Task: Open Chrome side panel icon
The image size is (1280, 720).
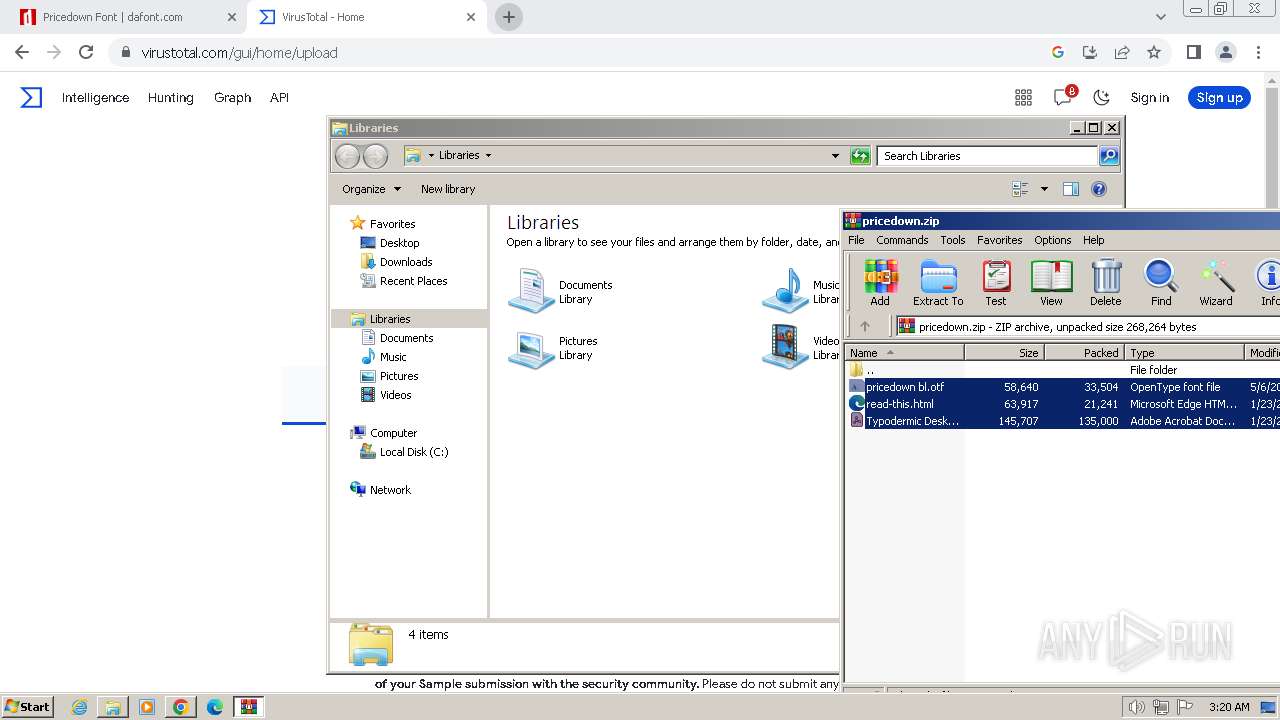Action: click(x=1193, y=52)
